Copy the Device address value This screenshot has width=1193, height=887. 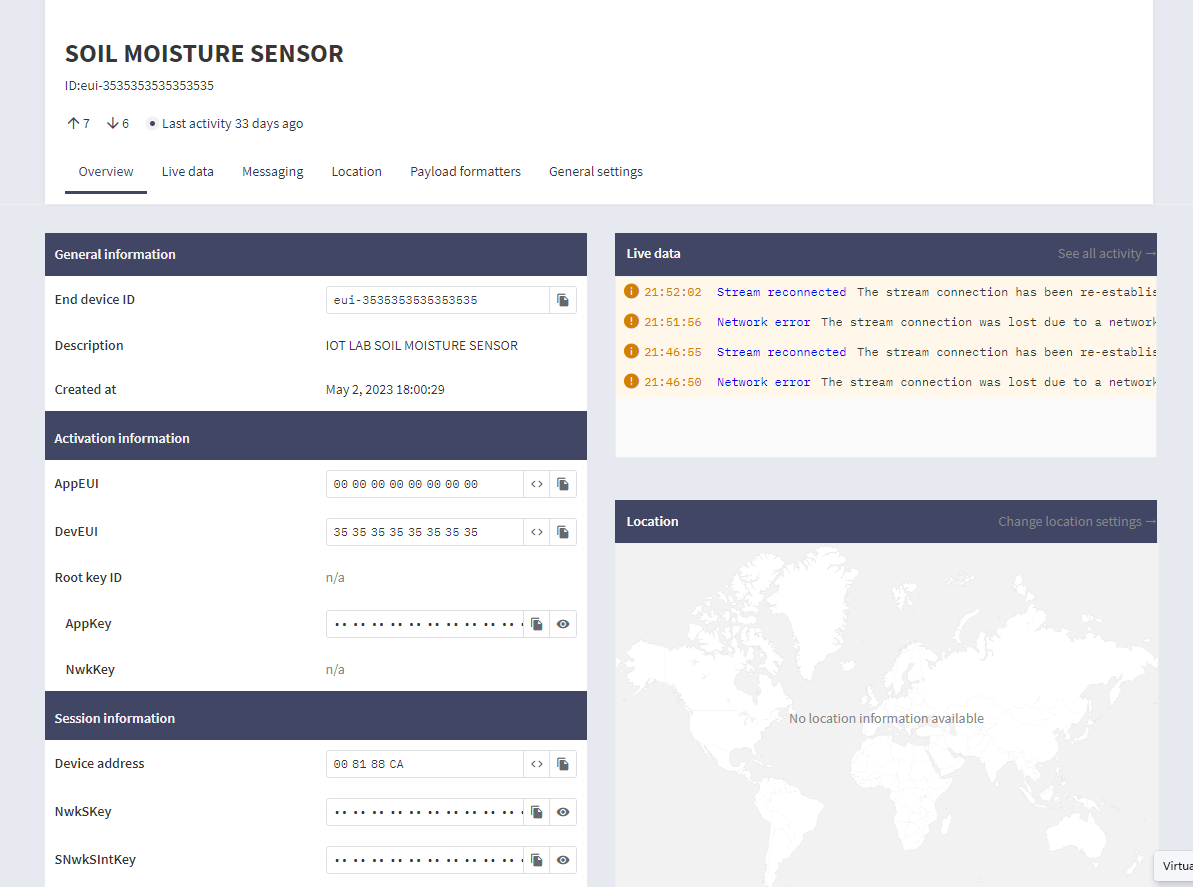(x=563, y=763)
